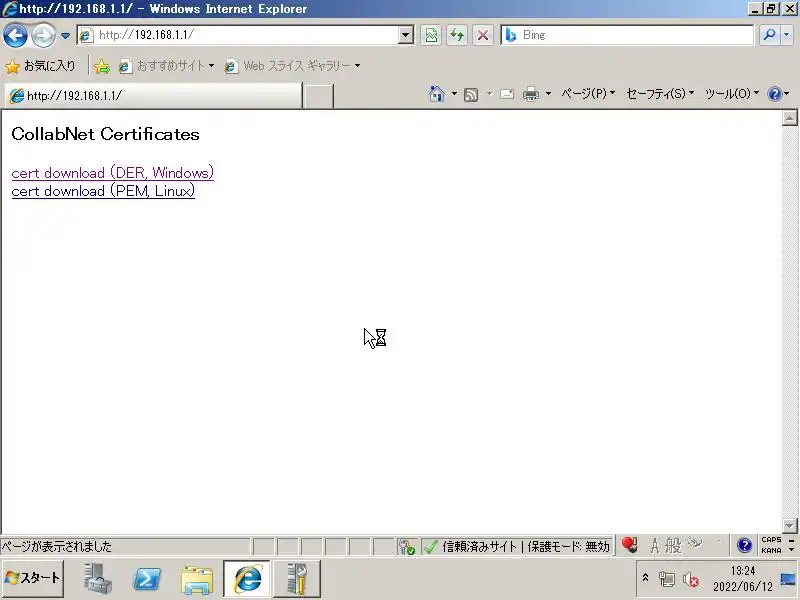Click the status bar security settings icon
800x600 pixels.
click(407, 546)
